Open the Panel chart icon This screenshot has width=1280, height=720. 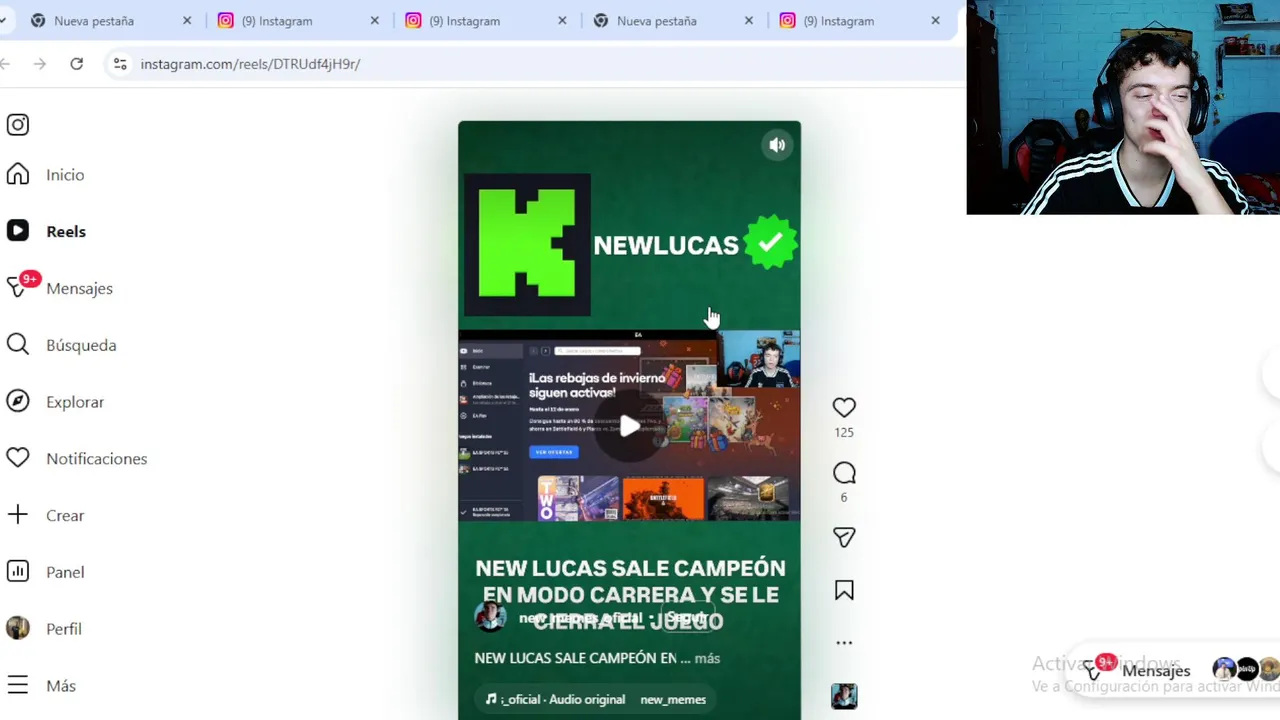click(18, 572)
